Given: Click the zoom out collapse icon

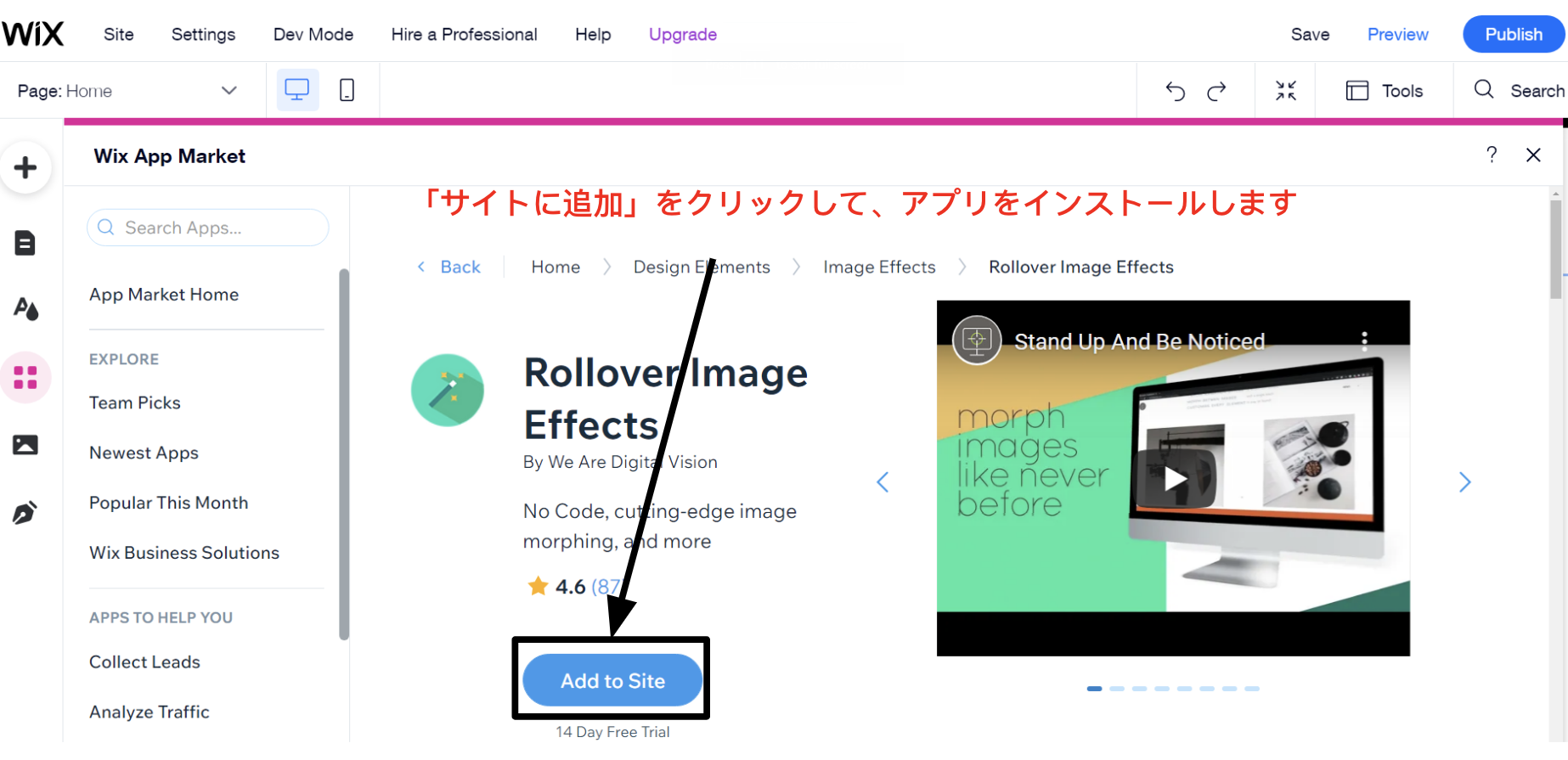Looking at the screenshot, I should coord(1286,91).
